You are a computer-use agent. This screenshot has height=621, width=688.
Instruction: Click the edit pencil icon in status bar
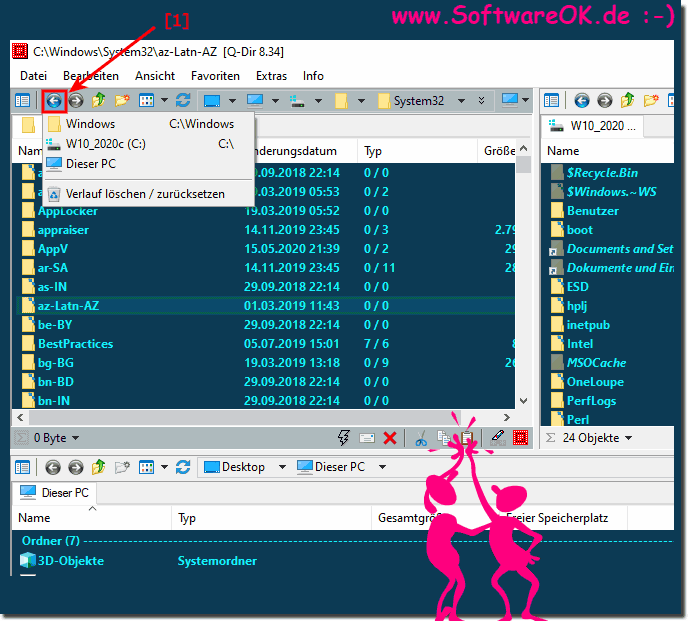(498, 438)
